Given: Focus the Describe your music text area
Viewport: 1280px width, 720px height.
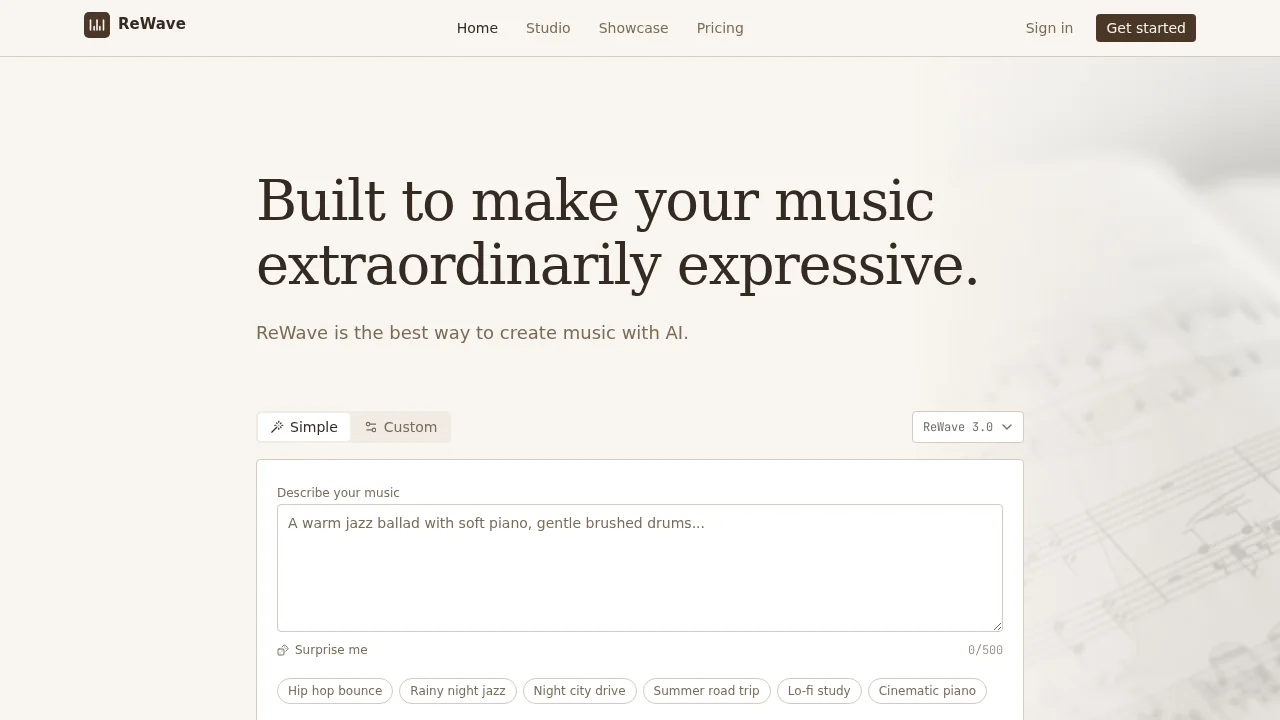Looking at the screenshot, I should click(x=640, y=567).
